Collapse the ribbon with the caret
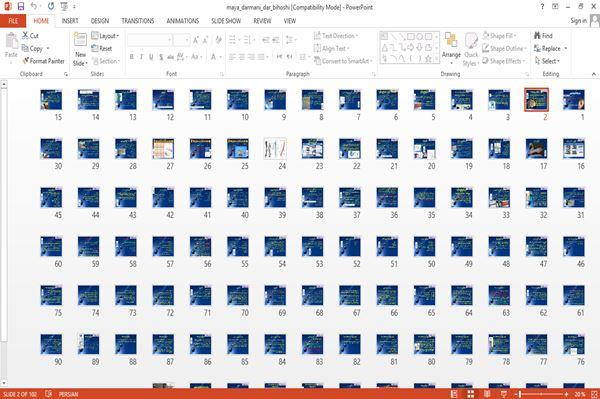Image resolution: width=600 pixels, height=399 pixels. 593,74
